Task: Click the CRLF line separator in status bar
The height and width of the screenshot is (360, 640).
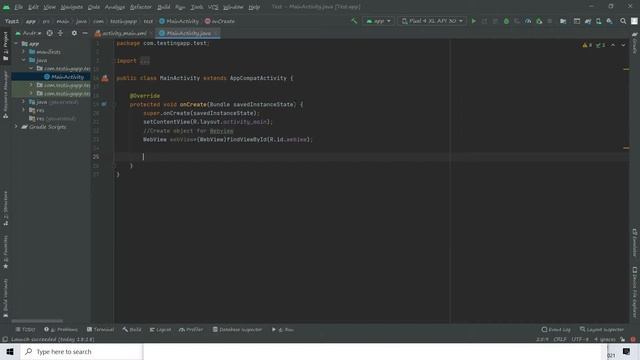Action: 559,339
